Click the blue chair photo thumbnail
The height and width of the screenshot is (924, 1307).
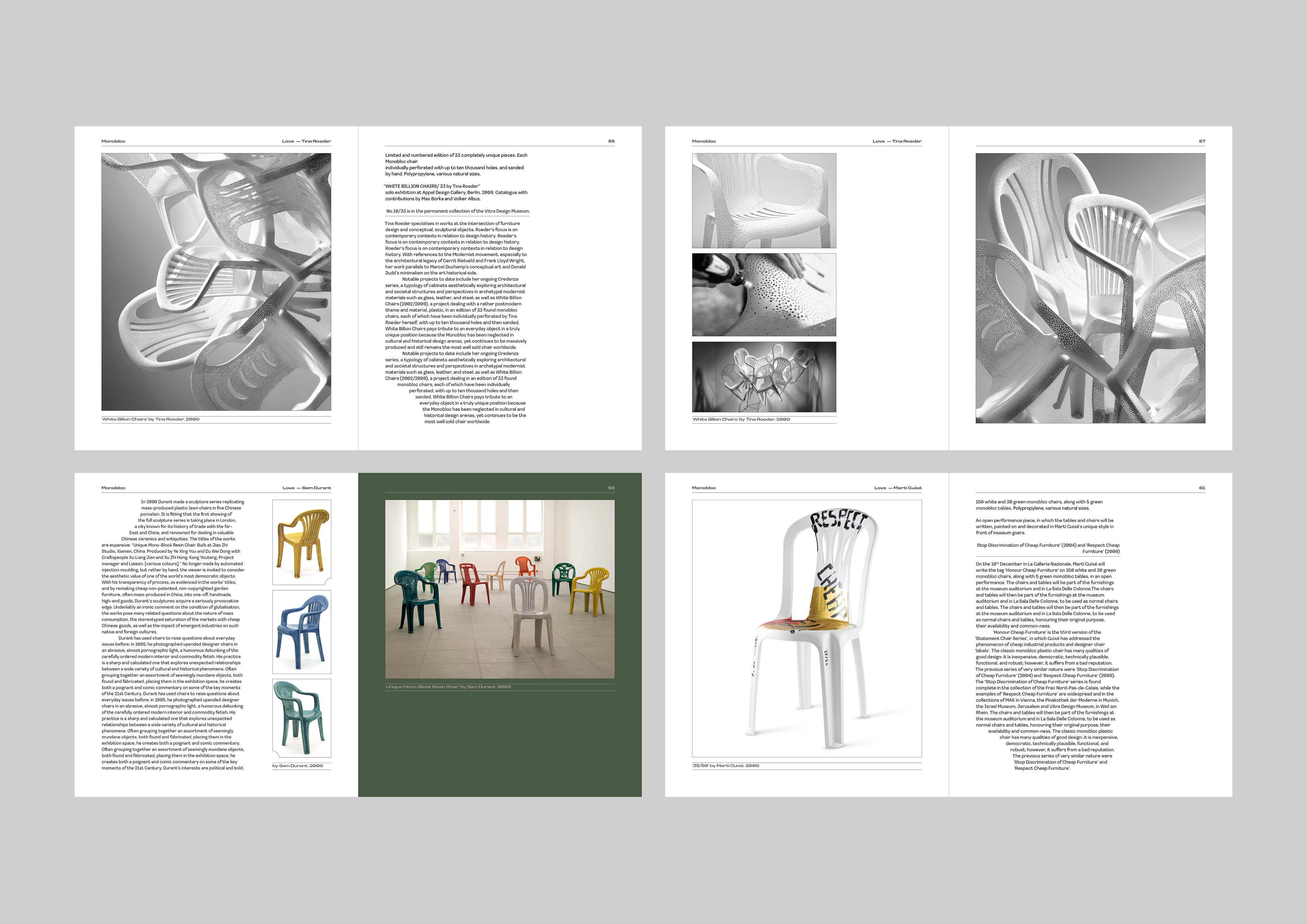(302, 631)
